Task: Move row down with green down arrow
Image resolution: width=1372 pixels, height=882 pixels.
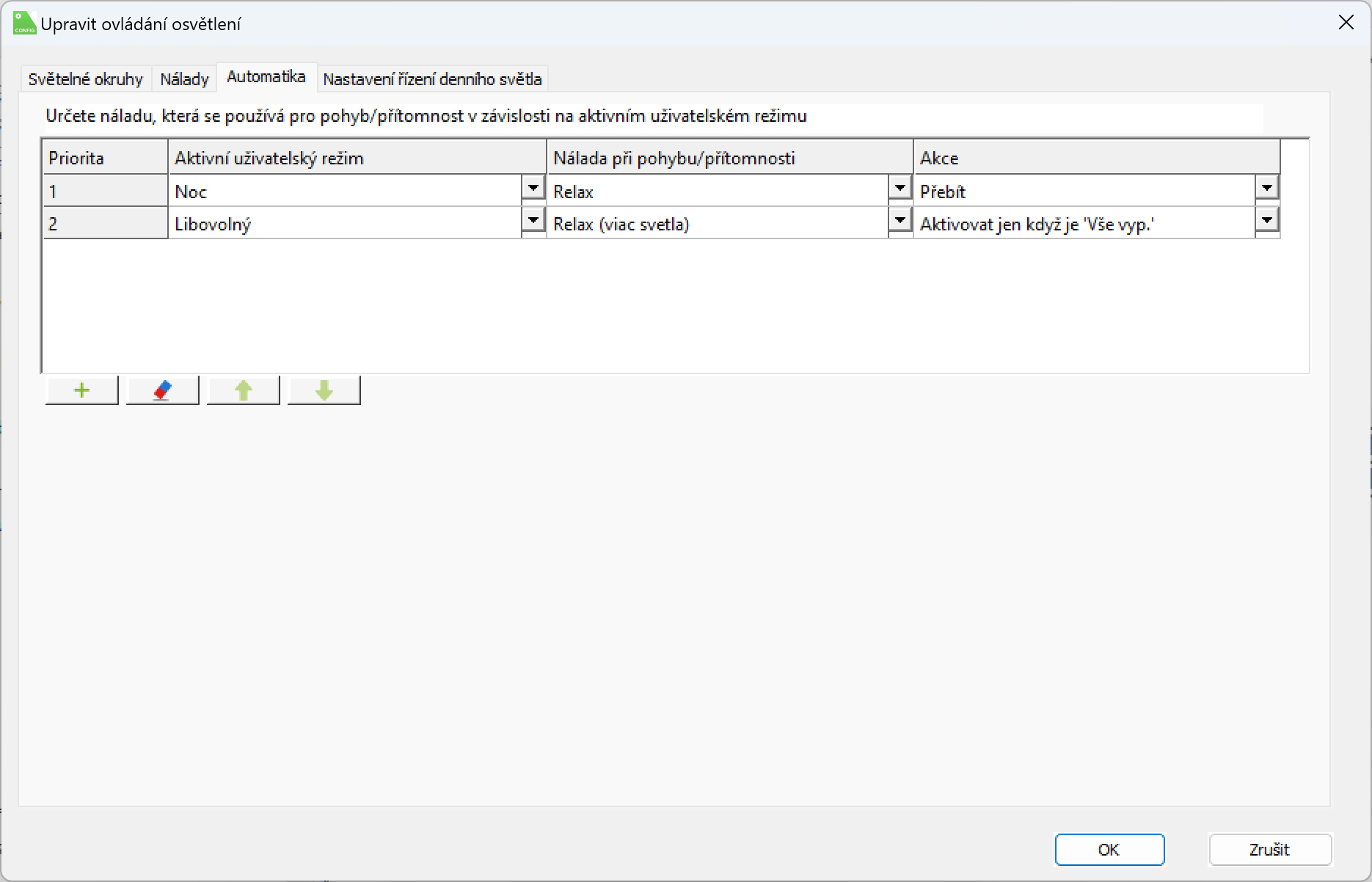Action: coord(324,390)
